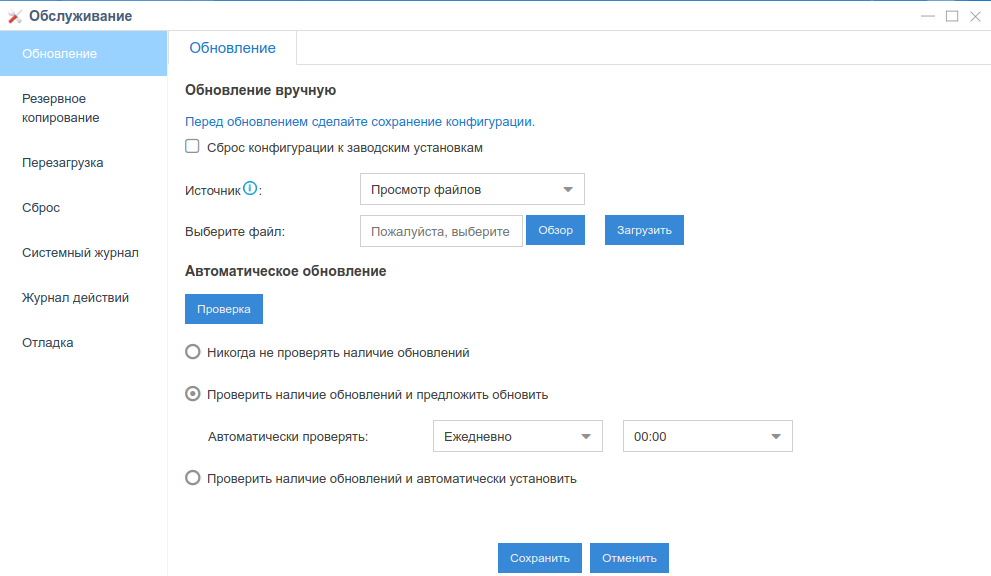The height and width of the screenshot is (576, 991).
Task: Open Обновление in the sidebar
Action: 83,54
